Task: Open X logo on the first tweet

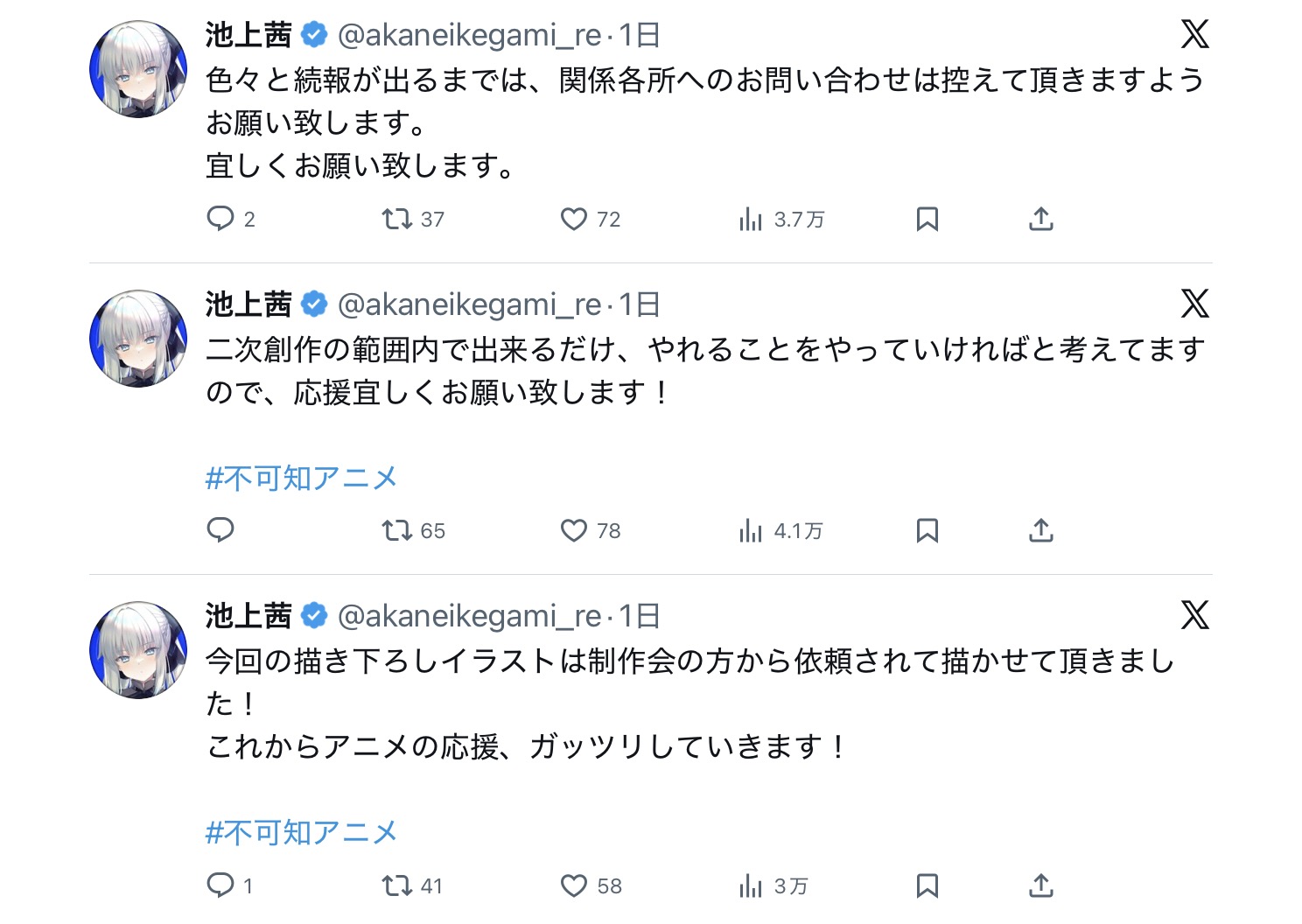Action: click(1194, 35)
